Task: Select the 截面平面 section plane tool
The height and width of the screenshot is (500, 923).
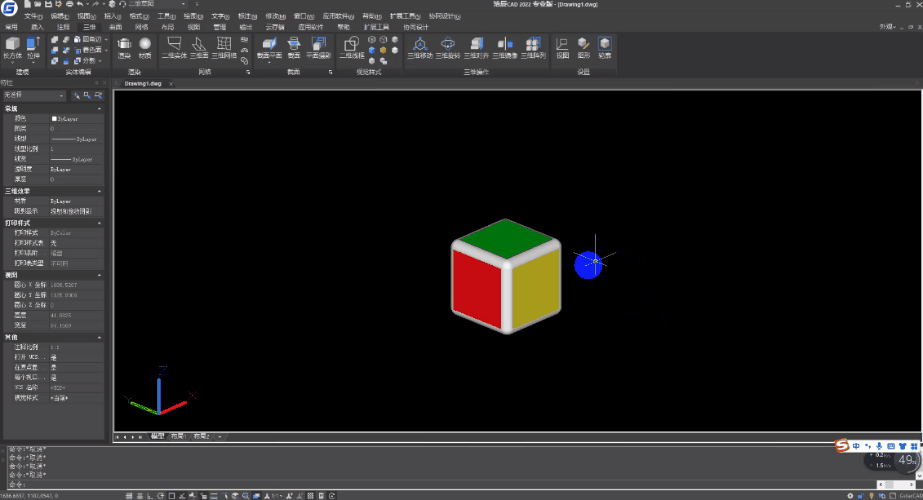Action: 269,48
